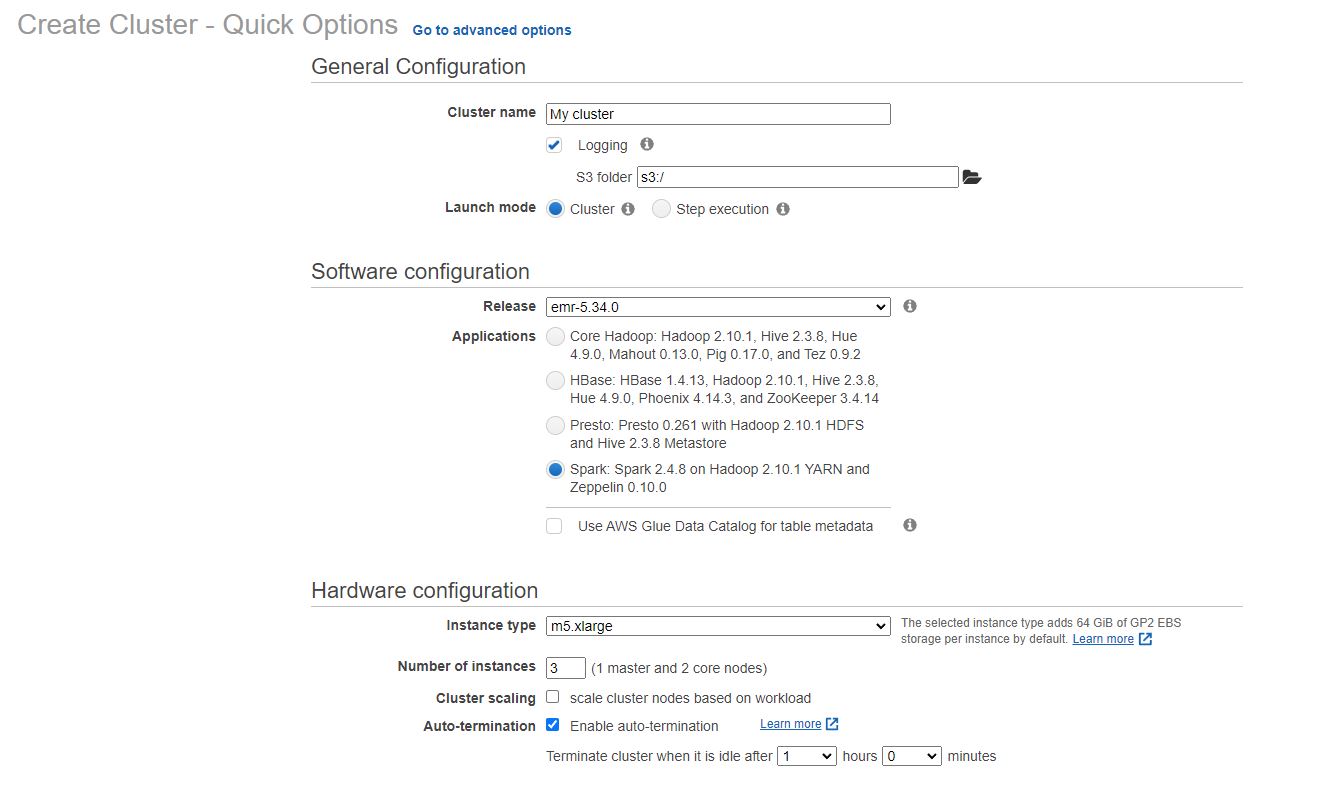Click info icon beside Cluster launch mode
This screenshot has height=808, width=1320.
(x=628, y=209)
